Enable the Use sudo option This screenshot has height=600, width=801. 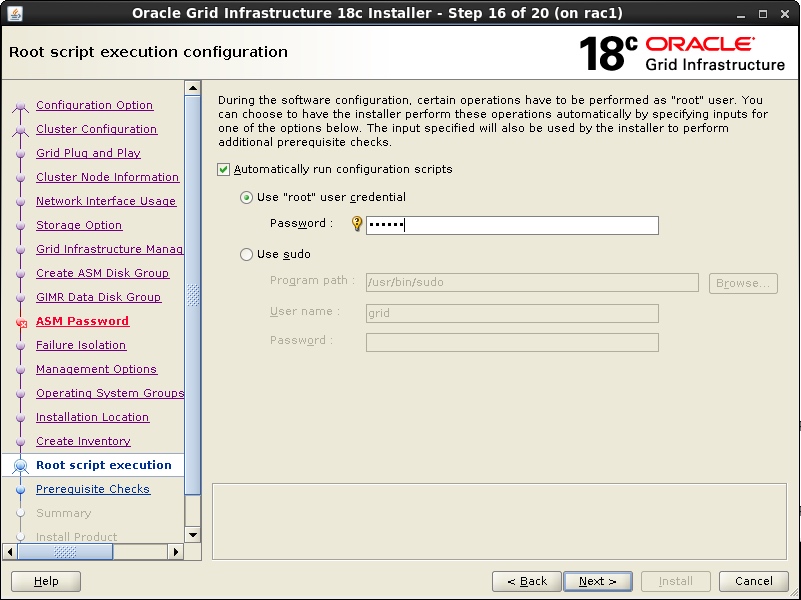246,254
